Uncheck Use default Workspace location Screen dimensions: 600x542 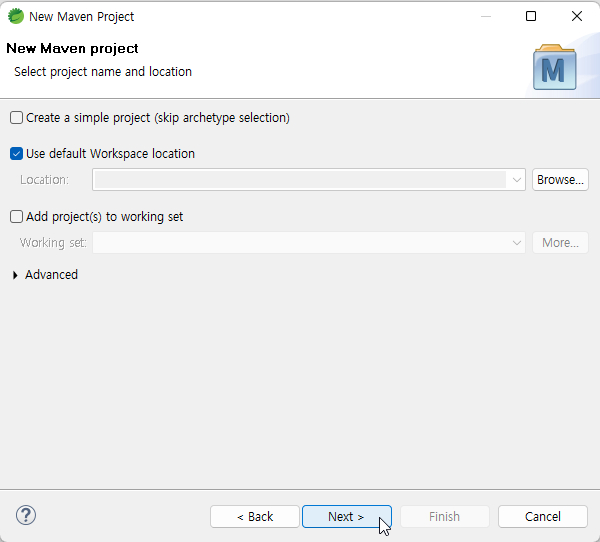point(16,153)
